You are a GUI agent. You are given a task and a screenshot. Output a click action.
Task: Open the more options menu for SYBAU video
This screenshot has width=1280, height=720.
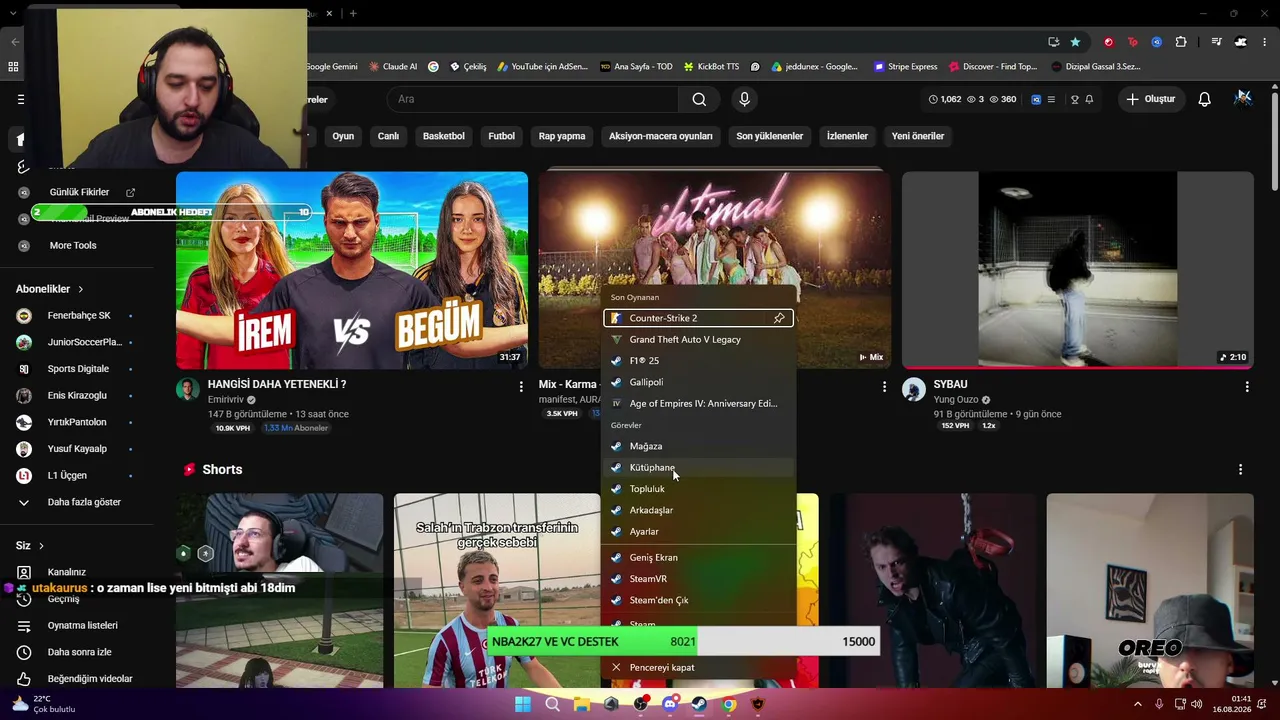(1247, 386)
